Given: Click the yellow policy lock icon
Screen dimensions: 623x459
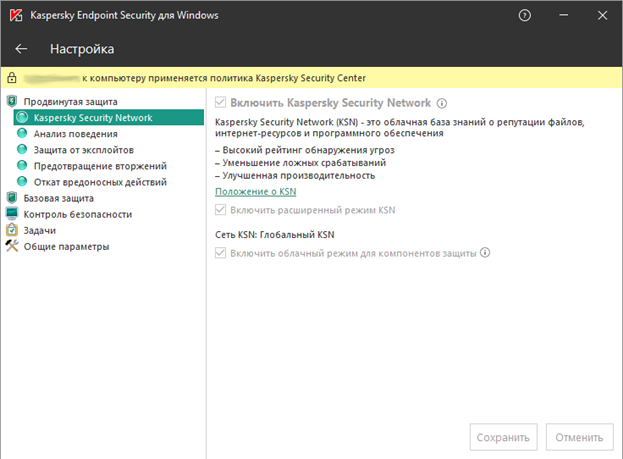Looking at the screenshot, I should [13, 77].
